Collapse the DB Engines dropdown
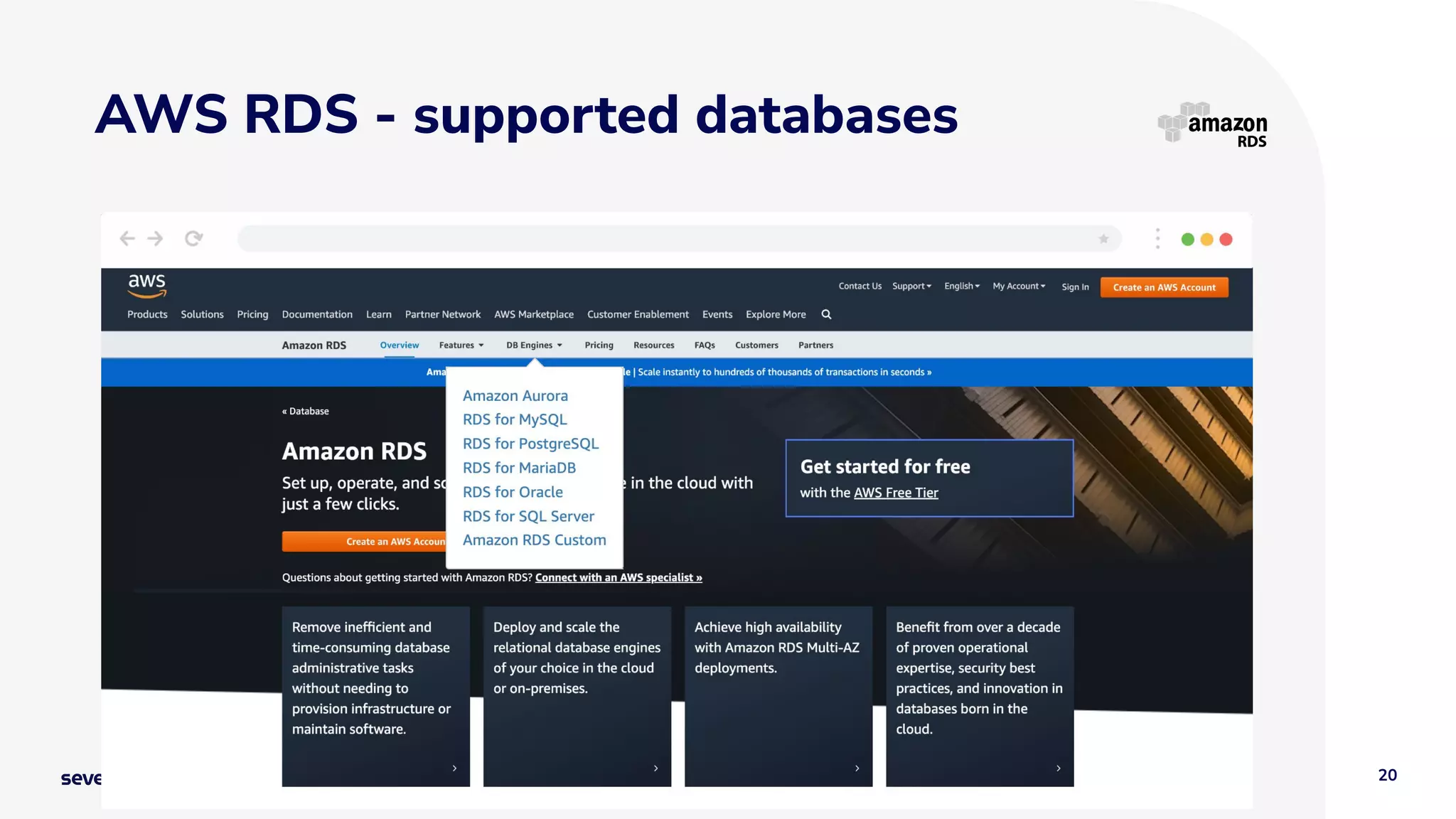Image resolution: width=1456 pixels, height=819 pixels. coord(534,346)
